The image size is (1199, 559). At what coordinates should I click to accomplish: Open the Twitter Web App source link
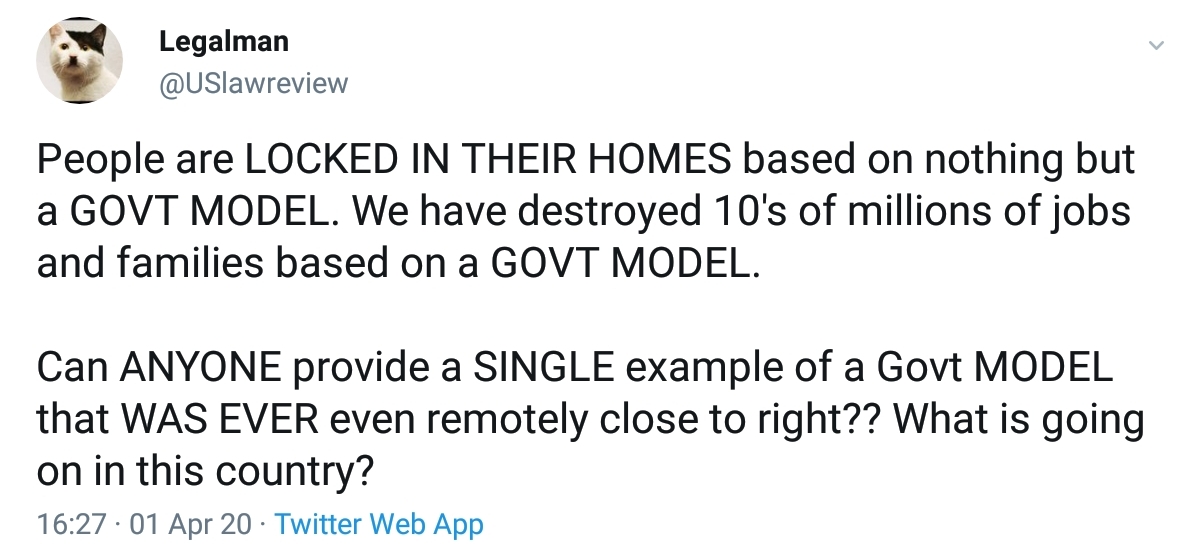click(x=378, y=524)
